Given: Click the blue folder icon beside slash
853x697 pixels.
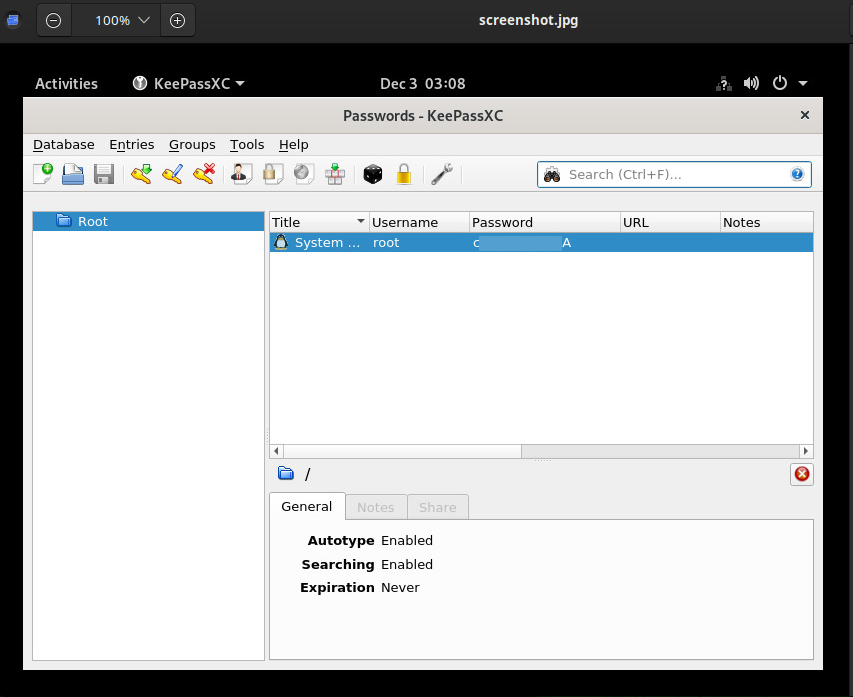Looking at the screenshot, I should coord(286,473).
